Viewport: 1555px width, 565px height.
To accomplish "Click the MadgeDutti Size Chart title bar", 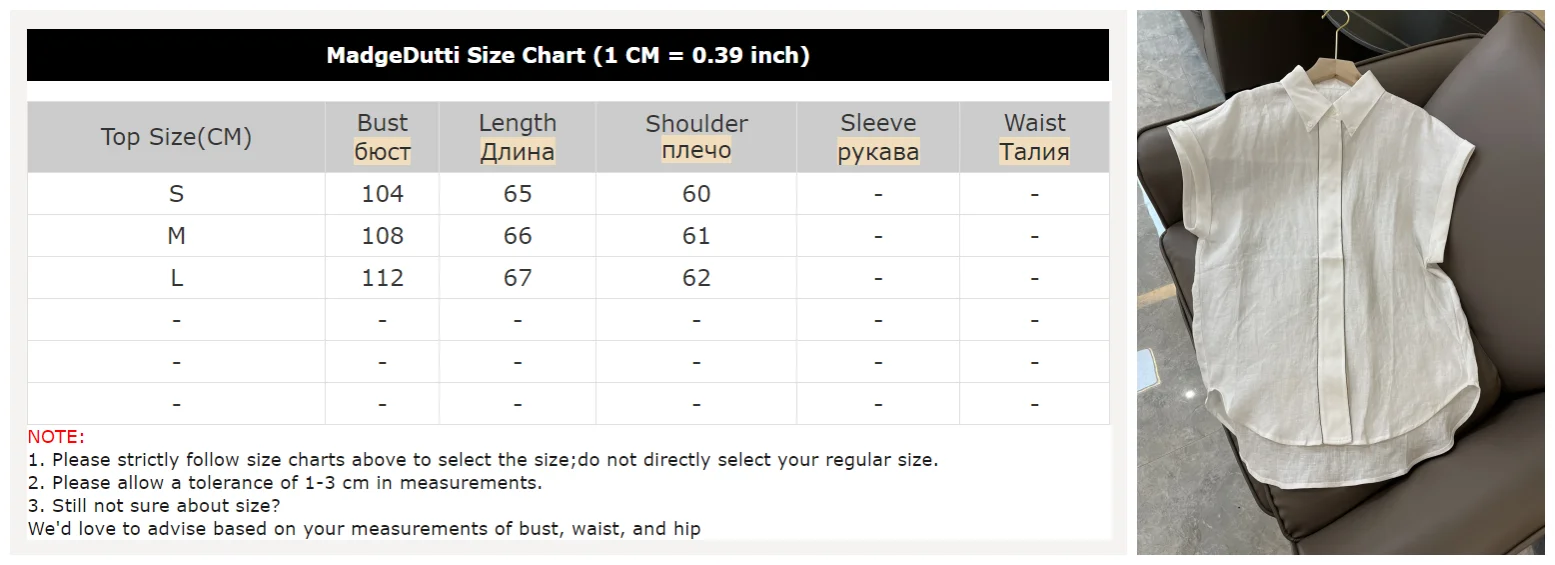I will click(x=567, y=55).
